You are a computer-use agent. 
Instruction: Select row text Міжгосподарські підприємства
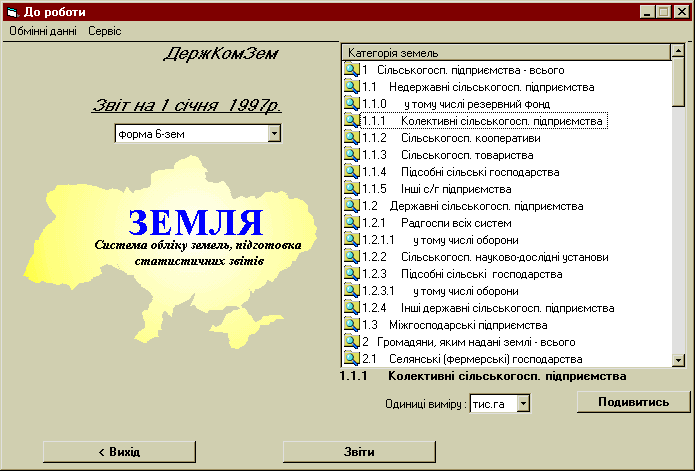468,325
